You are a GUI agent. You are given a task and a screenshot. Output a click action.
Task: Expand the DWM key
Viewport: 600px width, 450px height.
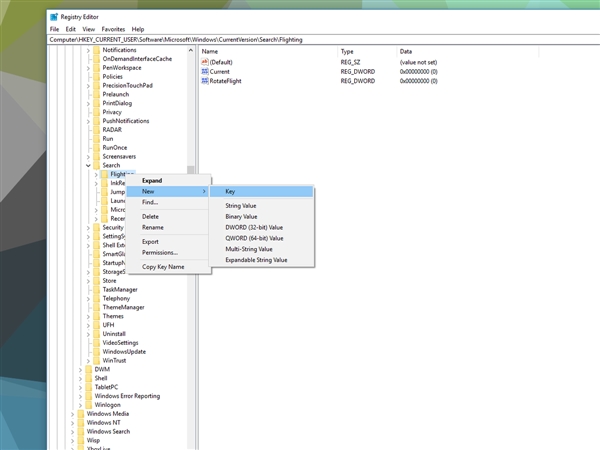click(80, 369)
